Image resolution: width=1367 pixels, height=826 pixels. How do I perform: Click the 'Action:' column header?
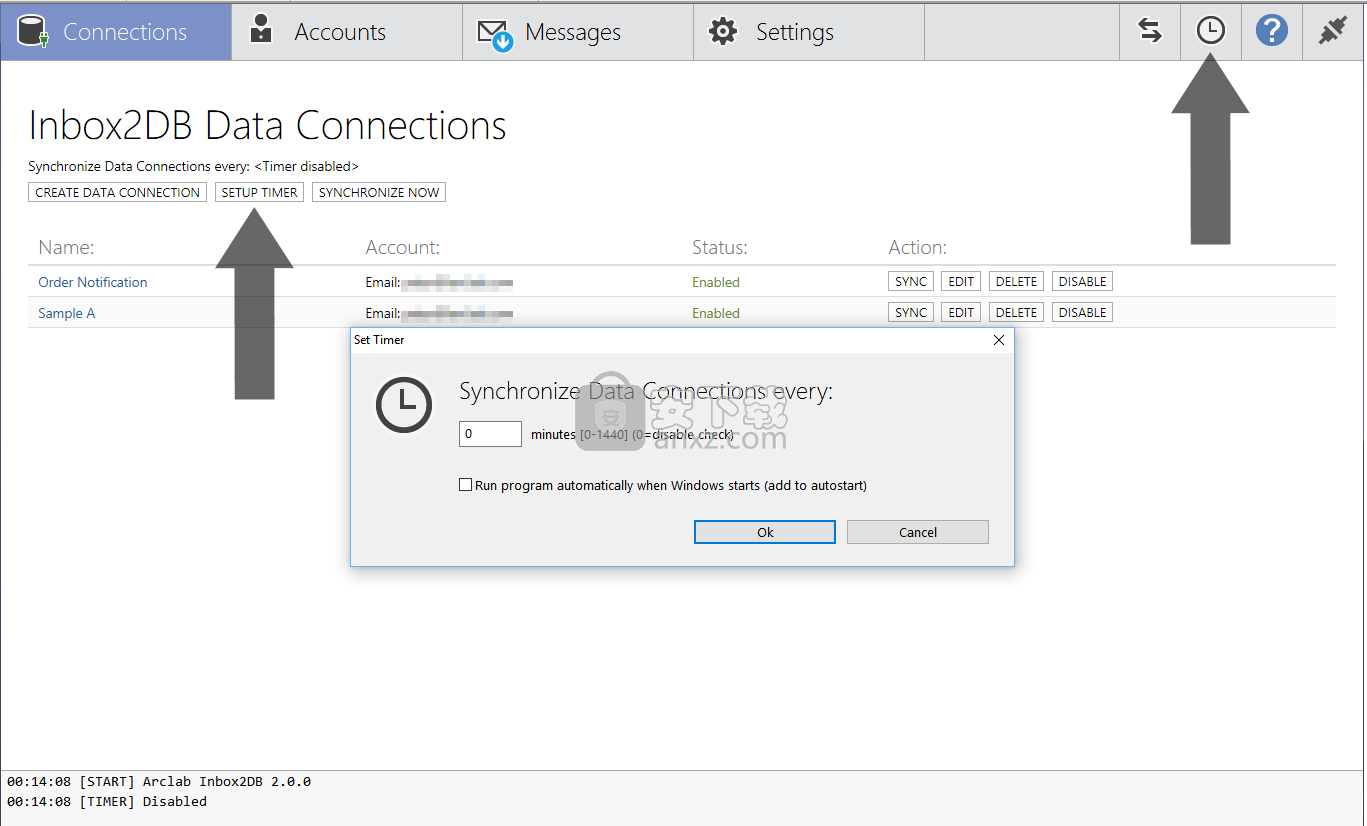[x=918, y=247]
